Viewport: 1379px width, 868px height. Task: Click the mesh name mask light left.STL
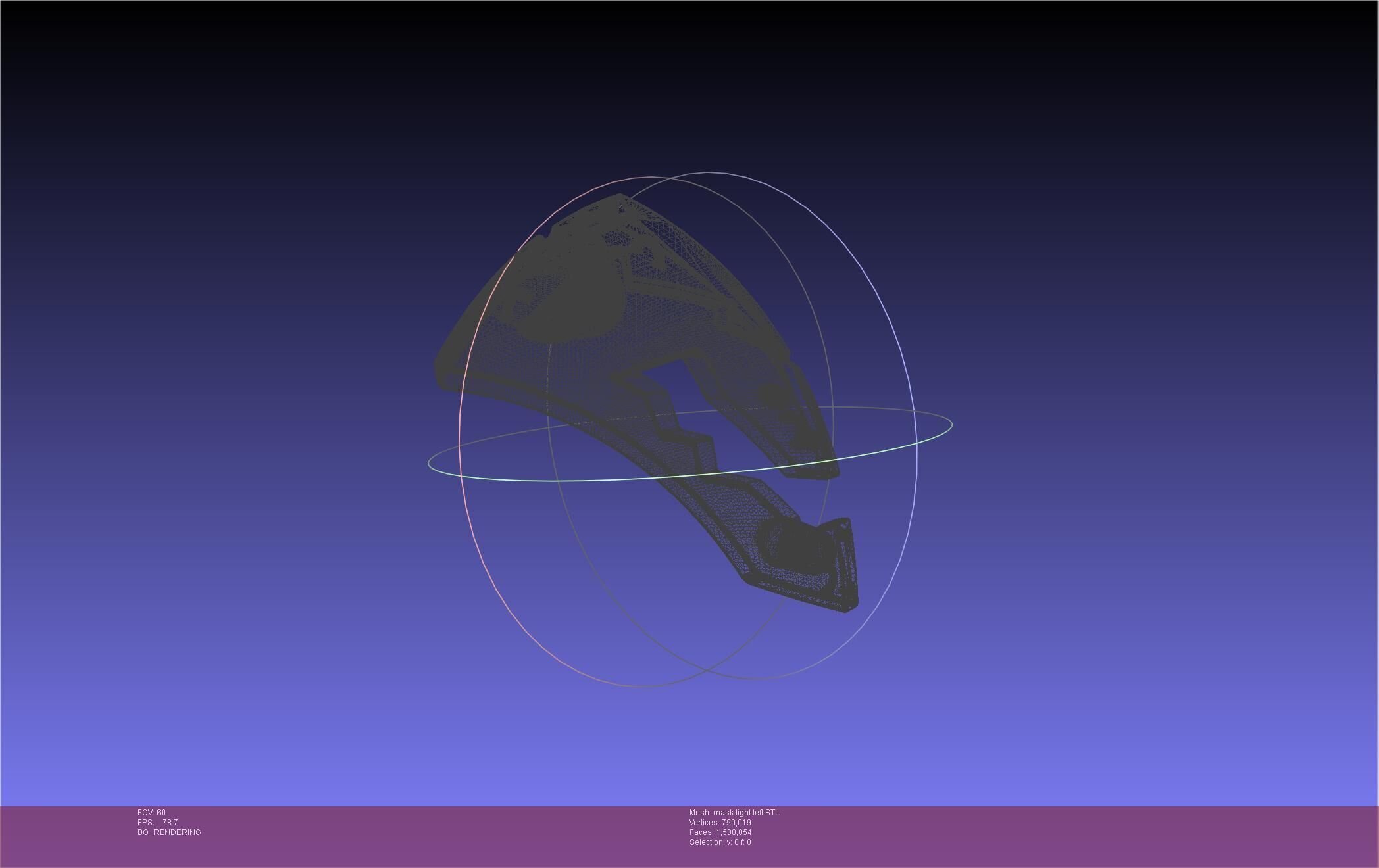pyautogui.click(x=734, y=813)
